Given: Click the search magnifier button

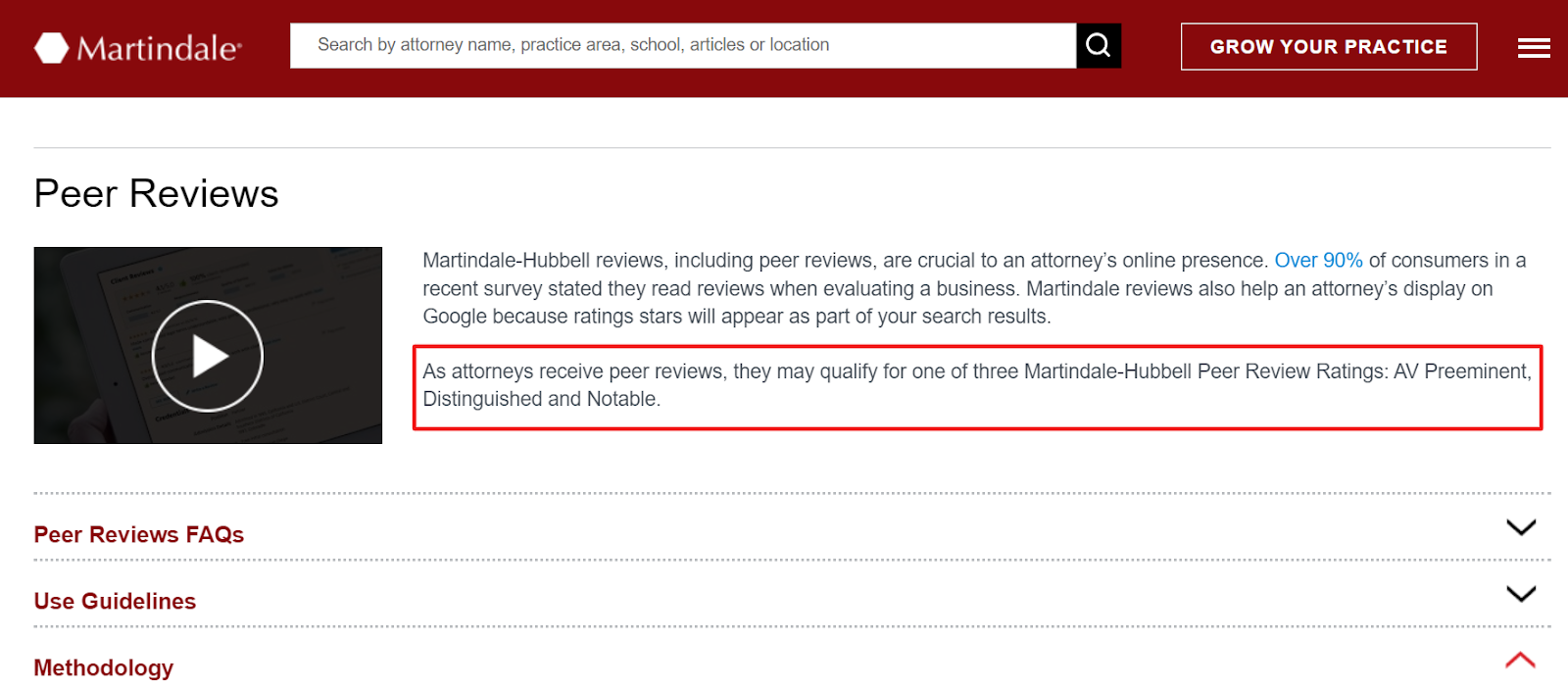Looking at the screenshot, I should click(1099, 46).
